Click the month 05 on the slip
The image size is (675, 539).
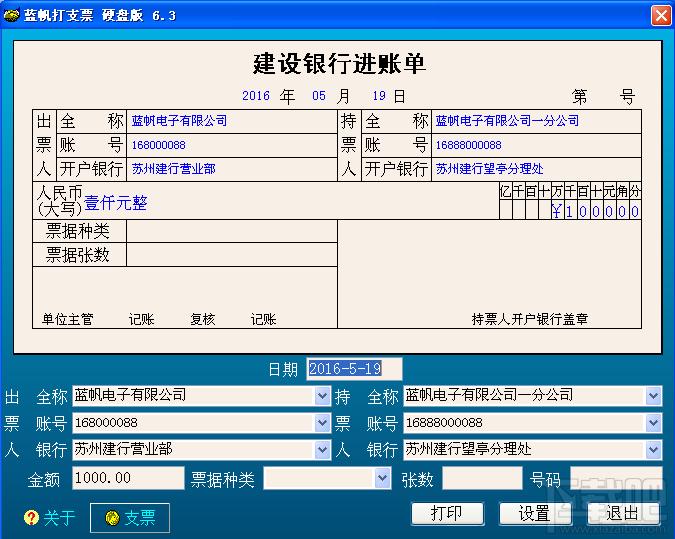pyautogui.click(x=319, y=96)
